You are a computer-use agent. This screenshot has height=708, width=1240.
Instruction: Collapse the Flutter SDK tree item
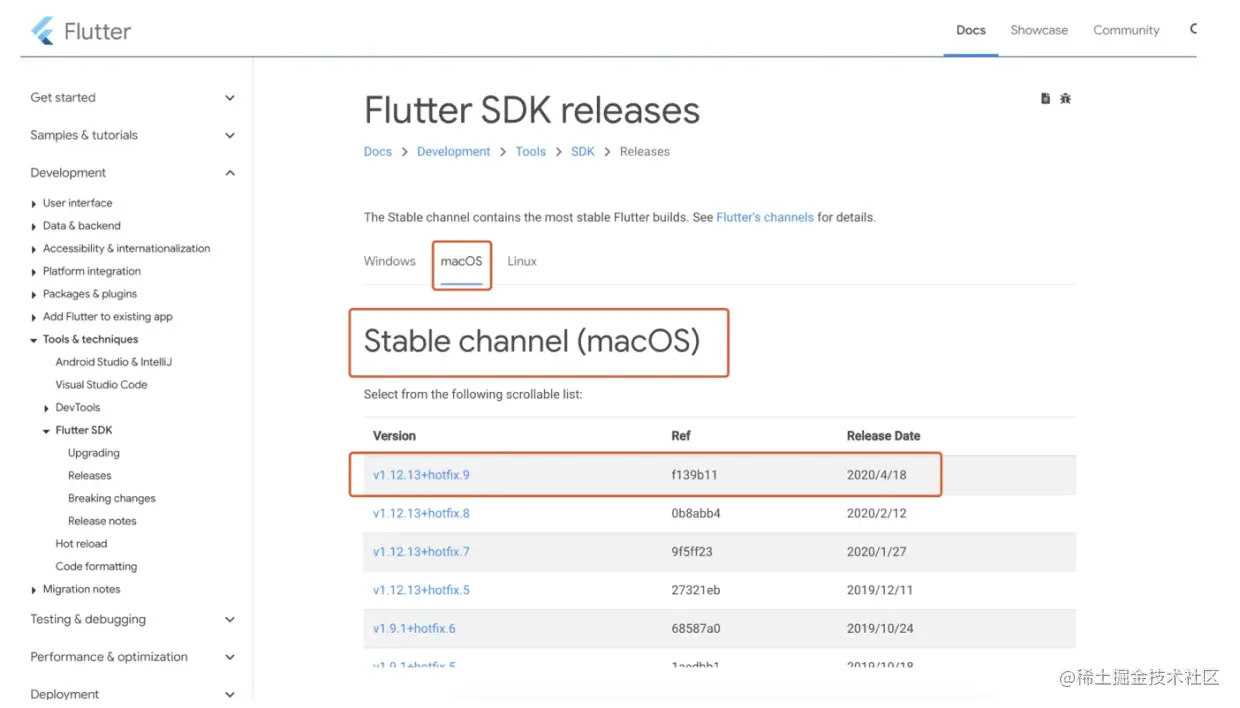47,431
